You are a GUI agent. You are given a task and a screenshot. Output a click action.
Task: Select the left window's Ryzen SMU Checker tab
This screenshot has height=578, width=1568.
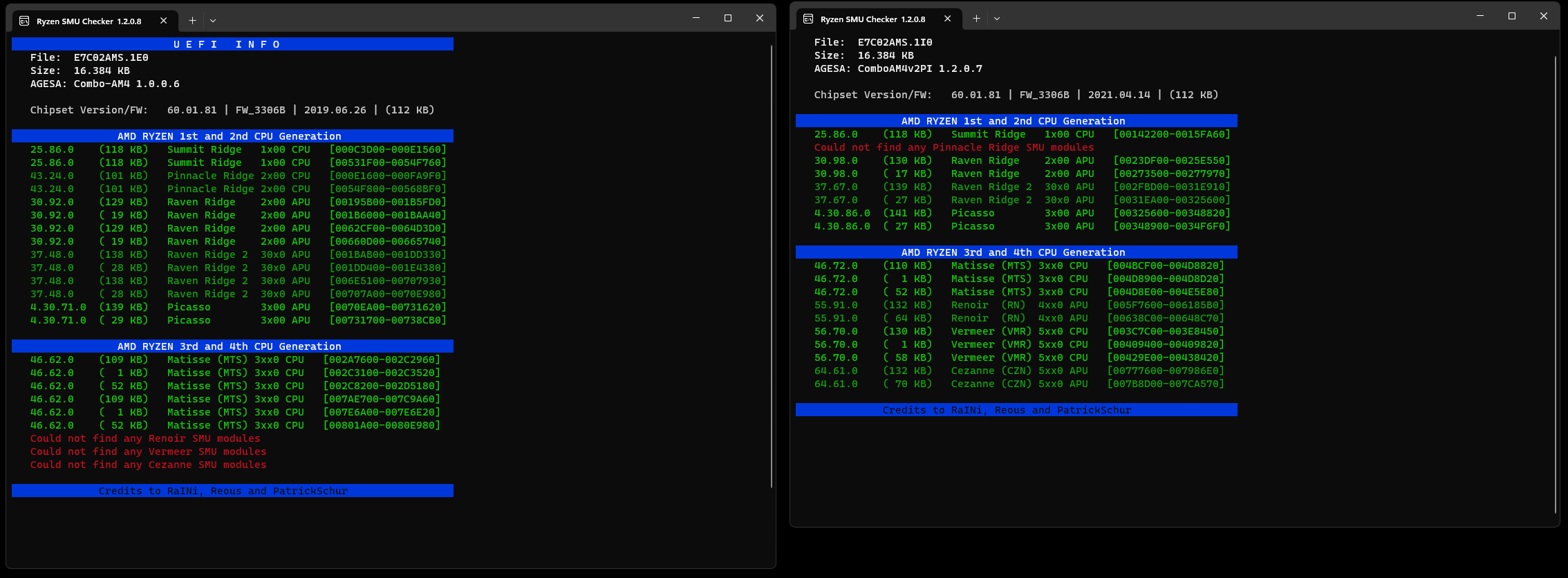[95, 21]
